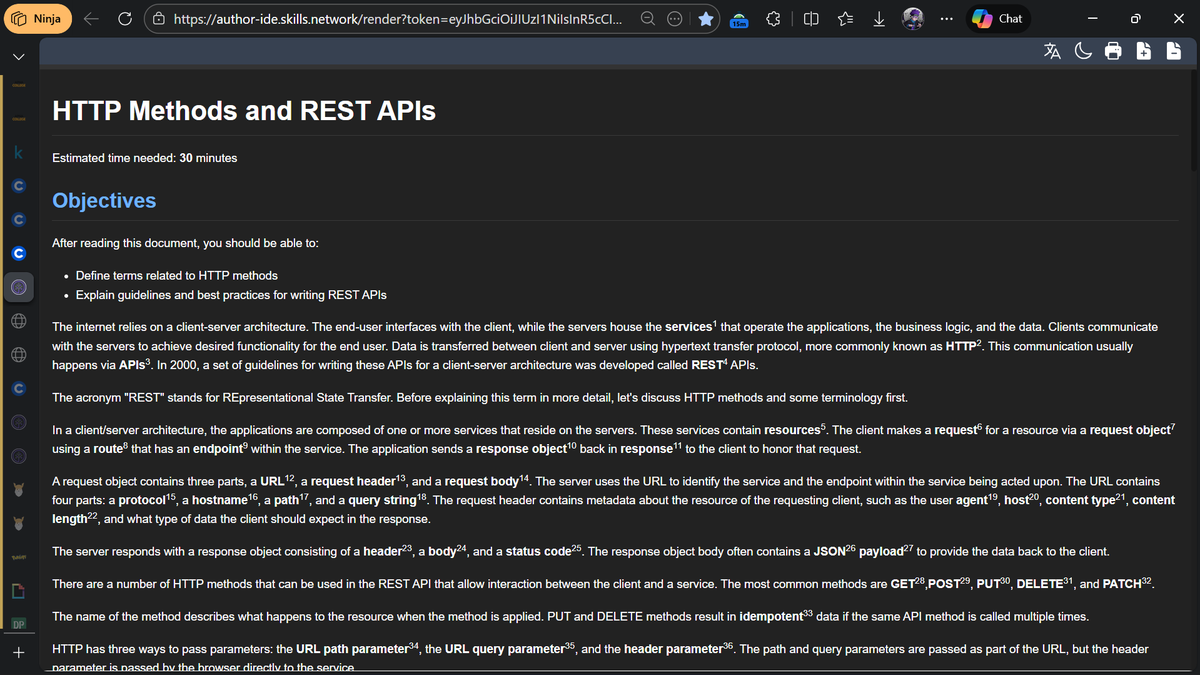Switch to the 'DP' vertical tab
The width and height of the screenshot is (1200, 675).
(18, 625)
